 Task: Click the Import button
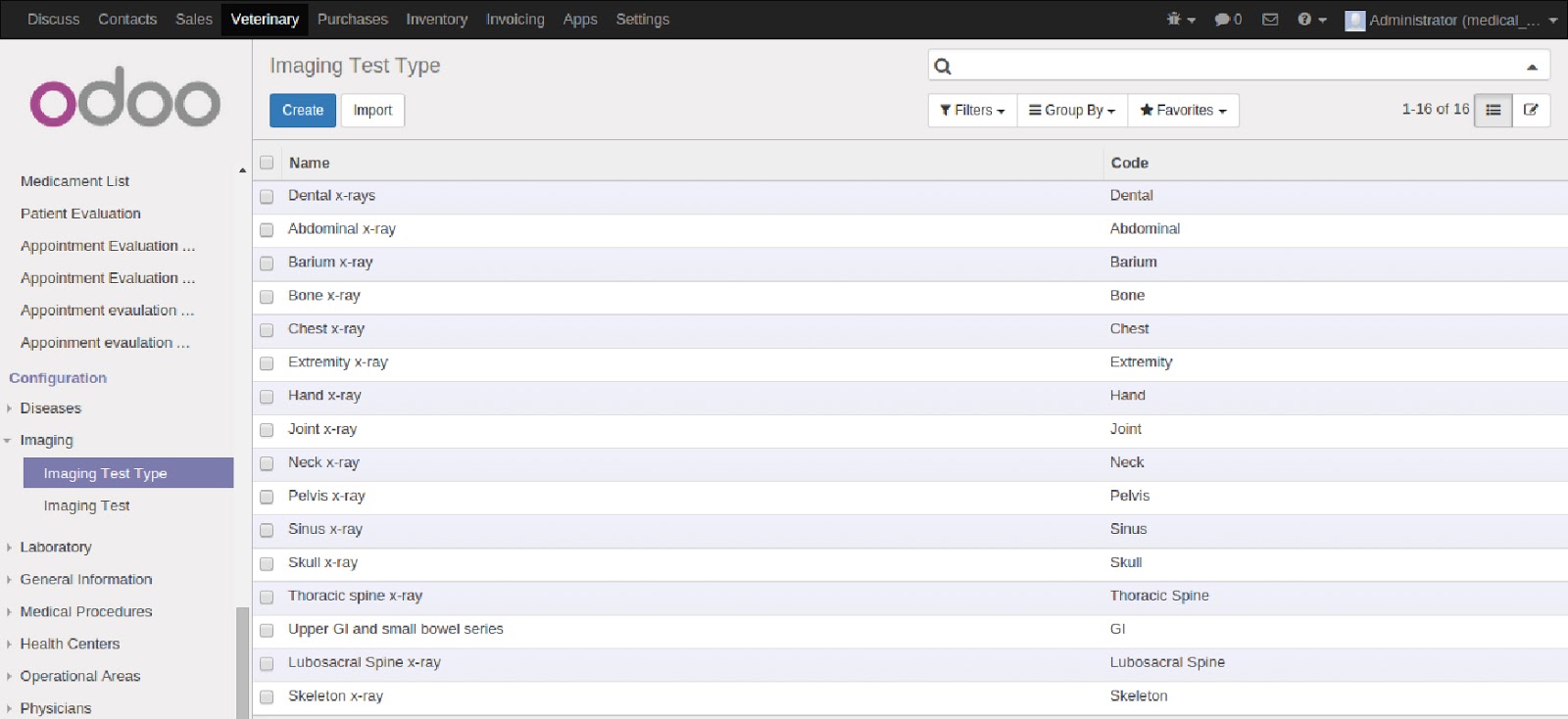372,111
